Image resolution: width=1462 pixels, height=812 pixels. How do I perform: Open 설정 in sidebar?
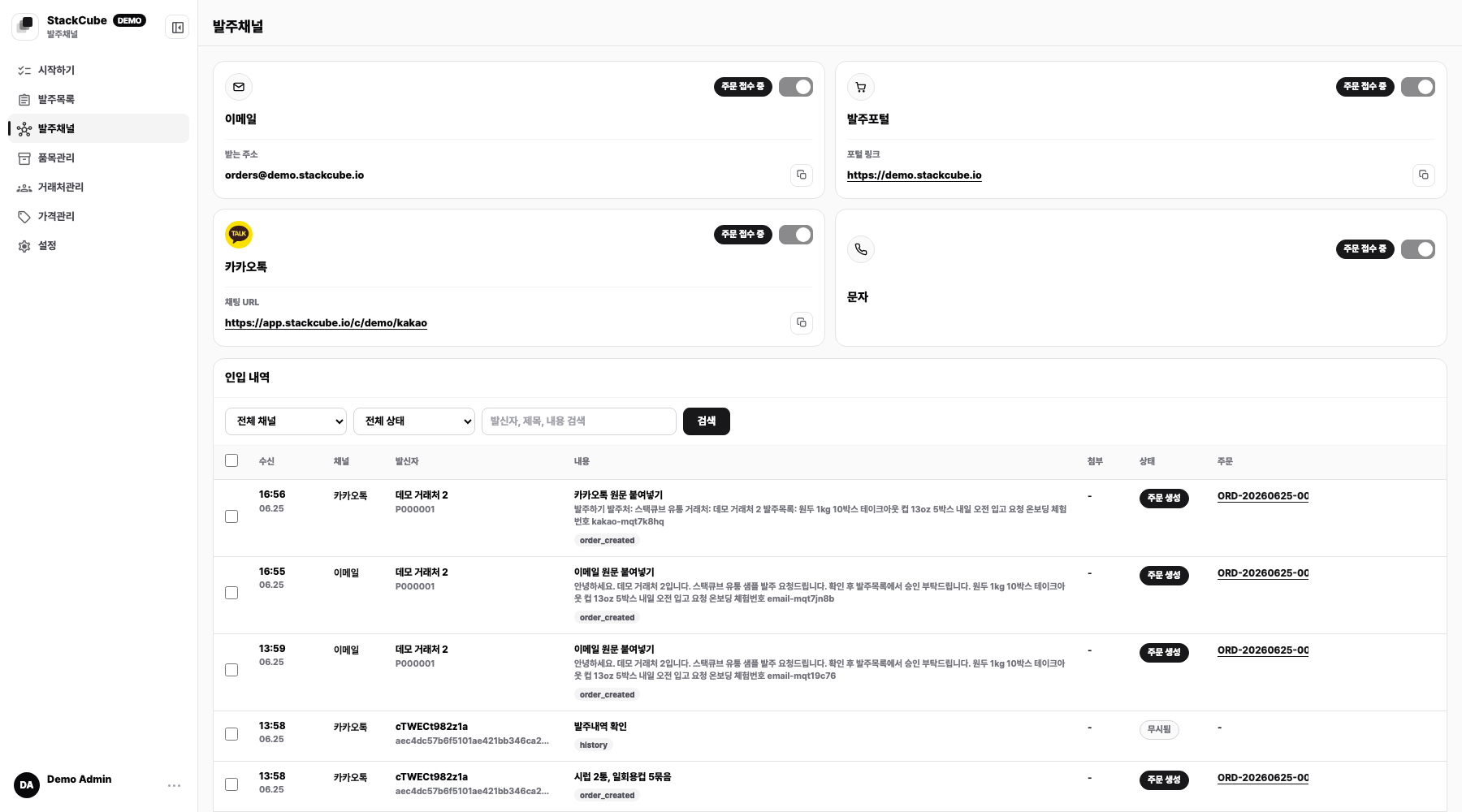98,246
